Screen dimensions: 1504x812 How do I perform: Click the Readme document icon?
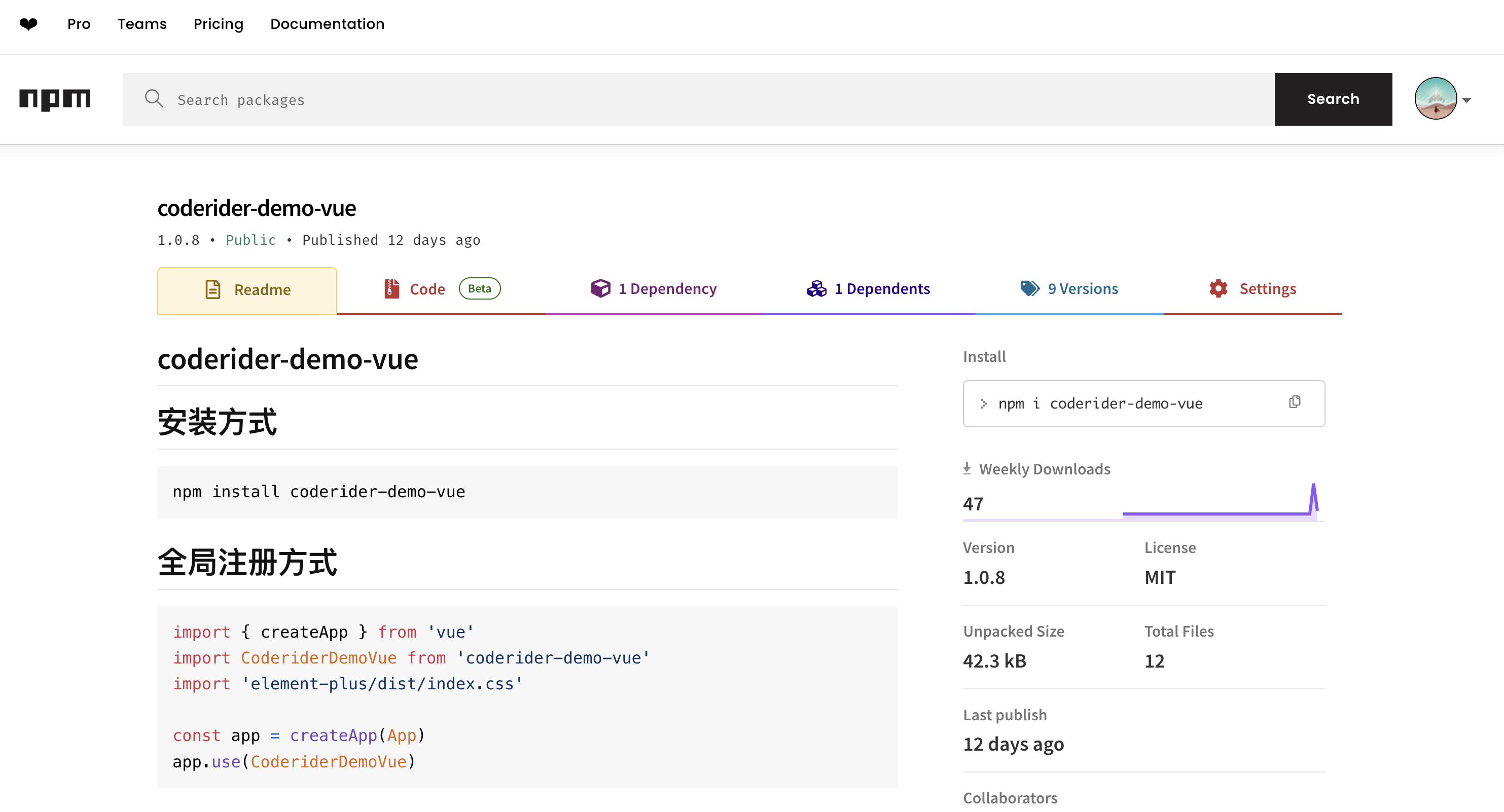pos(213,289)
